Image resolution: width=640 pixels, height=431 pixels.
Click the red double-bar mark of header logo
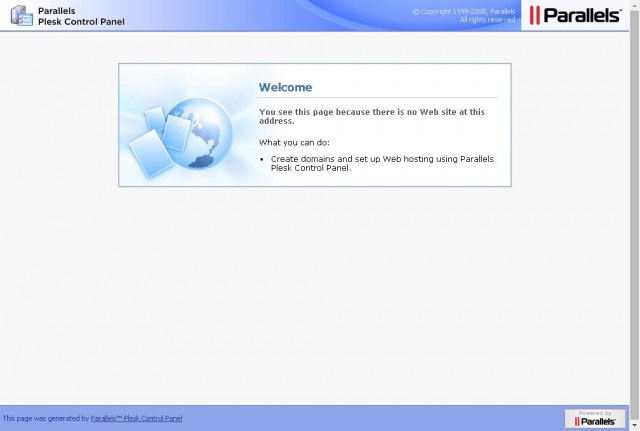(x=535, y=16)
